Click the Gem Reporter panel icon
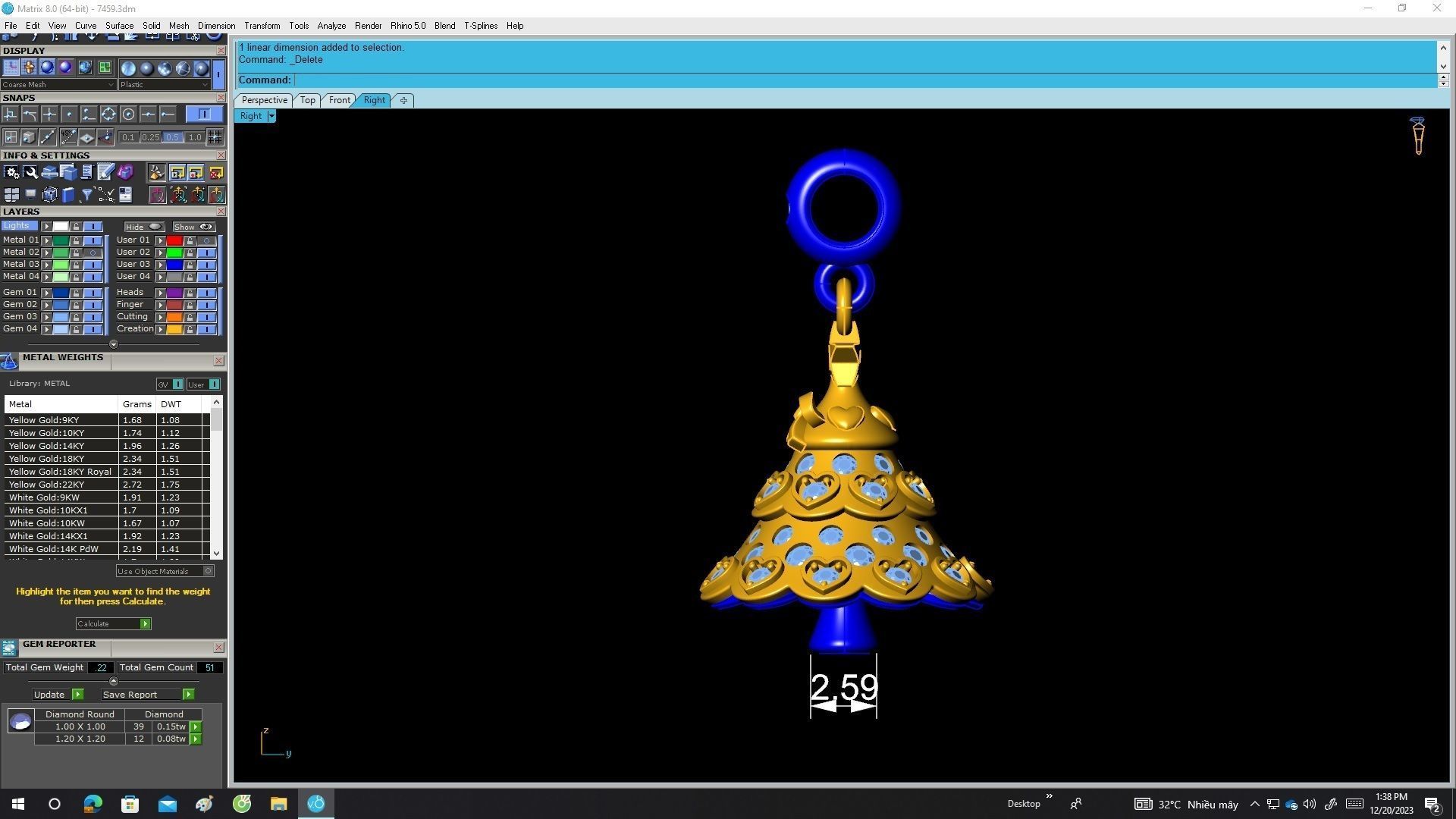Viewport: 1456px width, 819px height. tap(9, 648)
